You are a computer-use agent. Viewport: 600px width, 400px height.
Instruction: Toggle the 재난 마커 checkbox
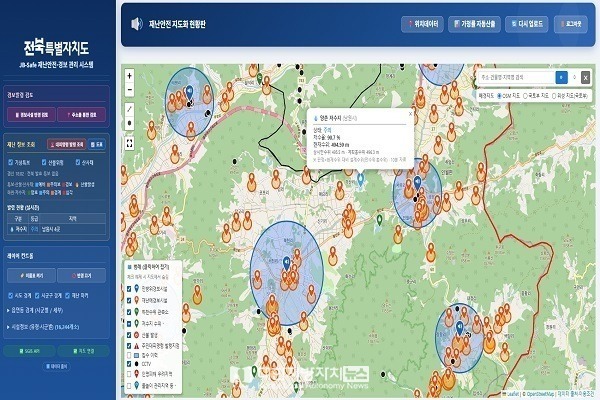pos(67,295)
